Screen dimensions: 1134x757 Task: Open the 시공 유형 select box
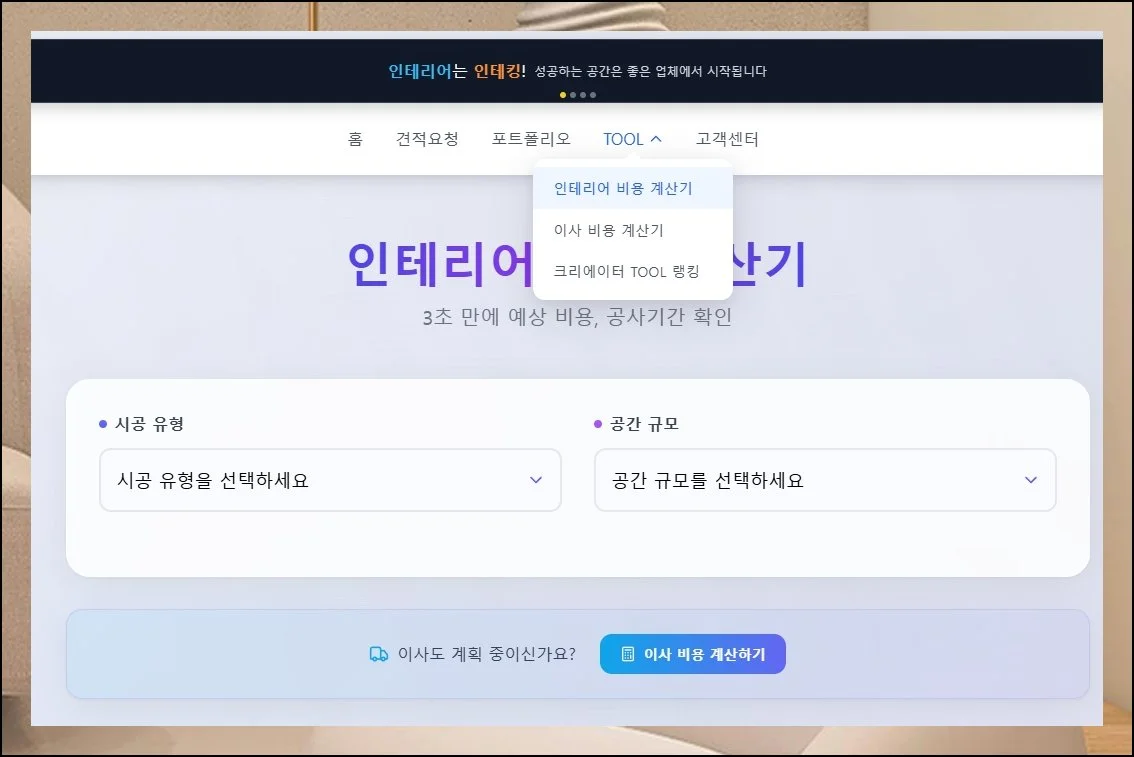(x=330, y=480)
